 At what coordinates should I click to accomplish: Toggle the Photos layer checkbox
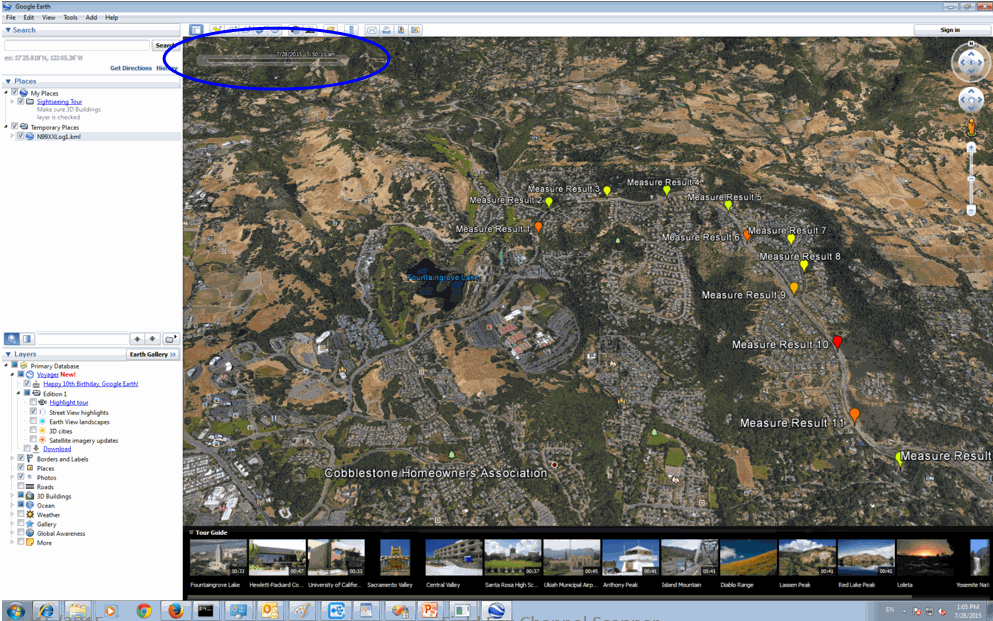(x=21, y=477)
